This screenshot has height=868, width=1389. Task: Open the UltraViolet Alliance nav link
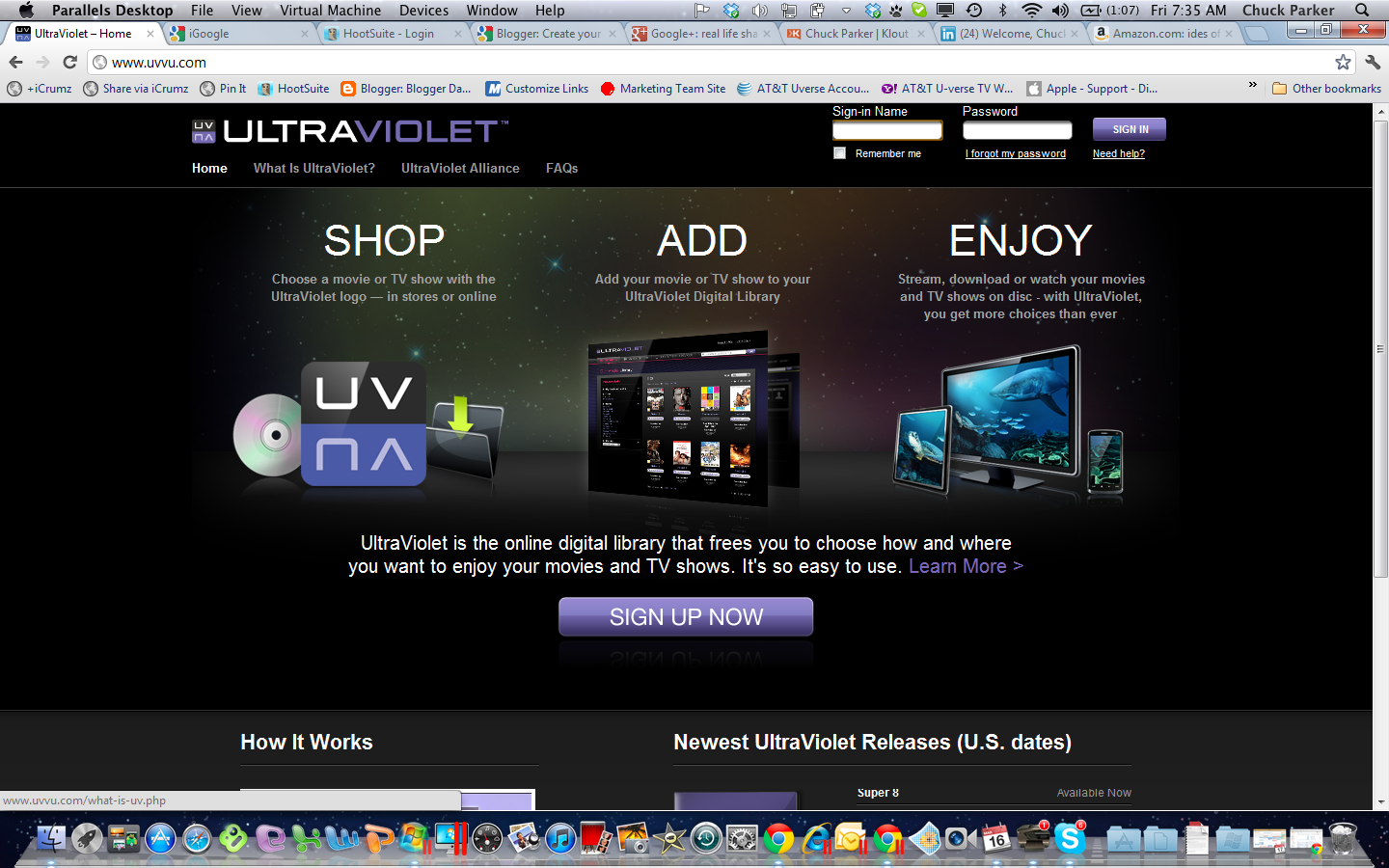tap(460, 168)
